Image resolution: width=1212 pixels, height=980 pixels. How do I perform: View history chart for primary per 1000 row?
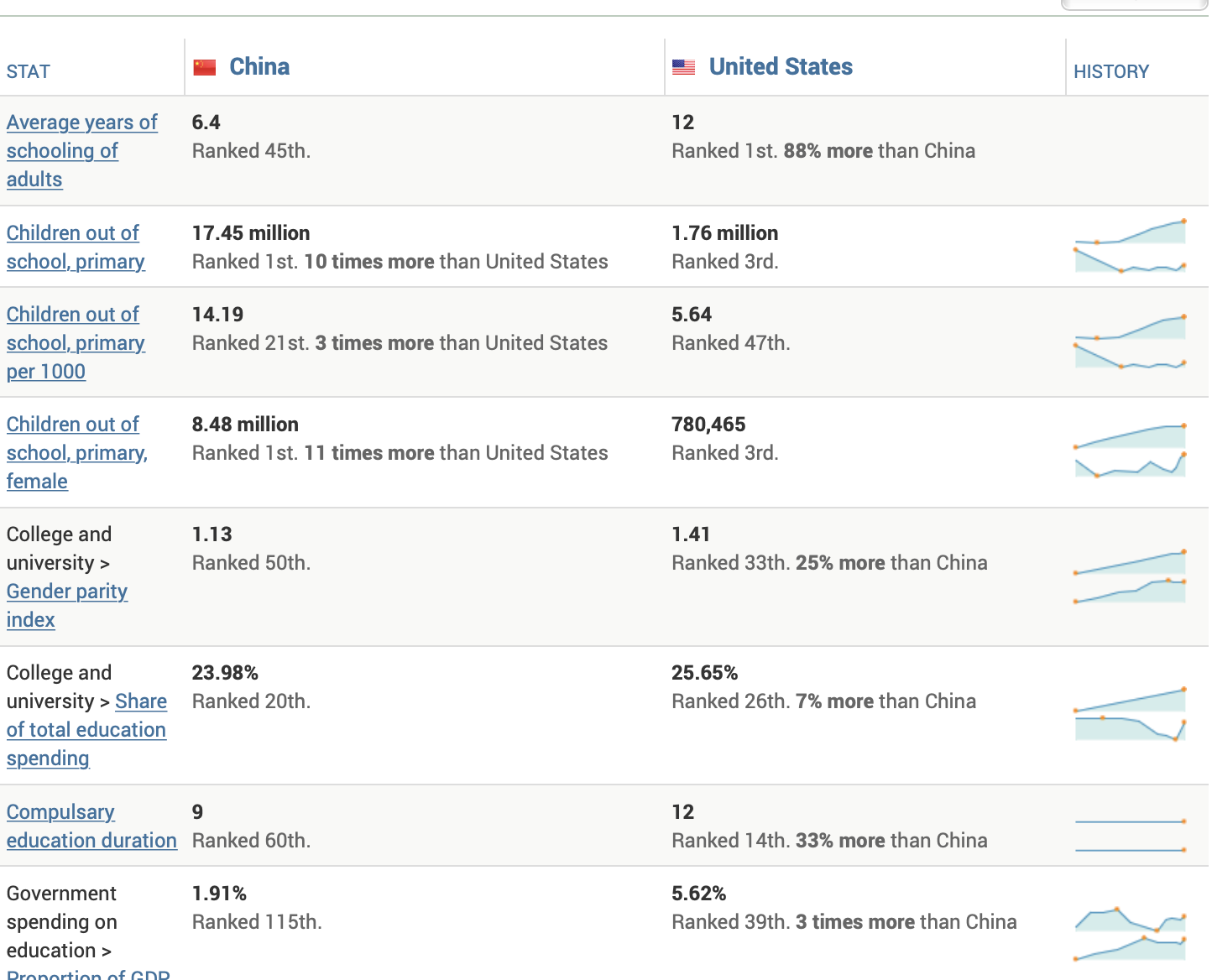(x=1130, y=341)
